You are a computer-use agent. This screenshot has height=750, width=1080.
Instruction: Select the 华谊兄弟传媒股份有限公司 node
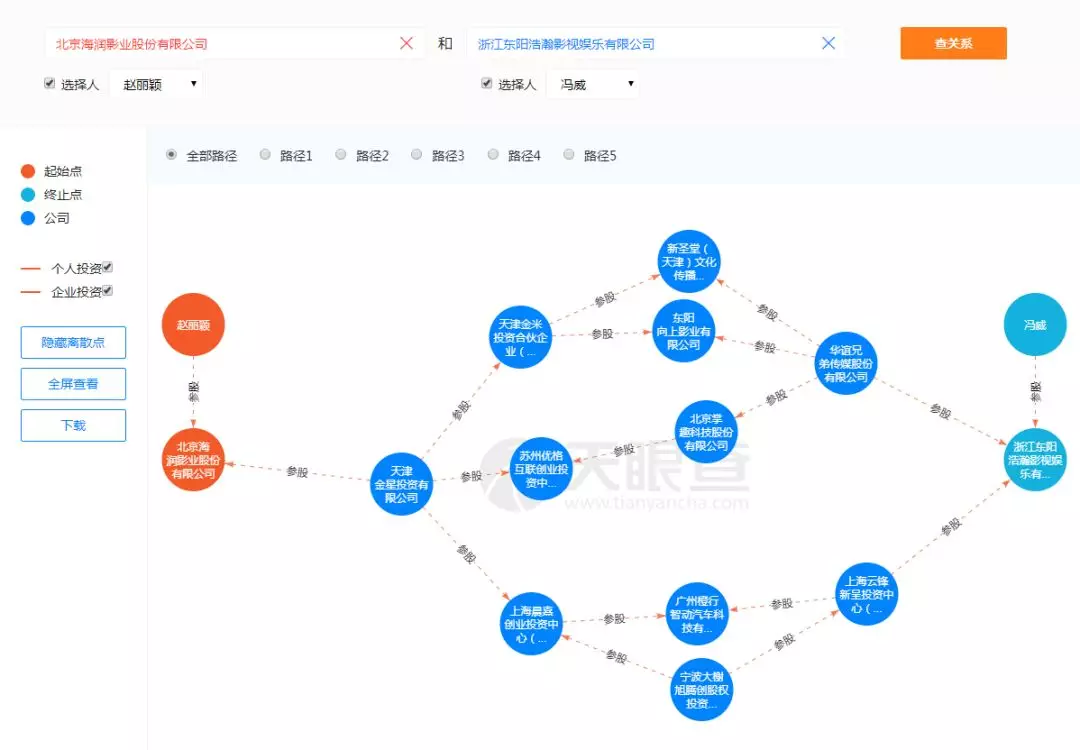[846, 362]
